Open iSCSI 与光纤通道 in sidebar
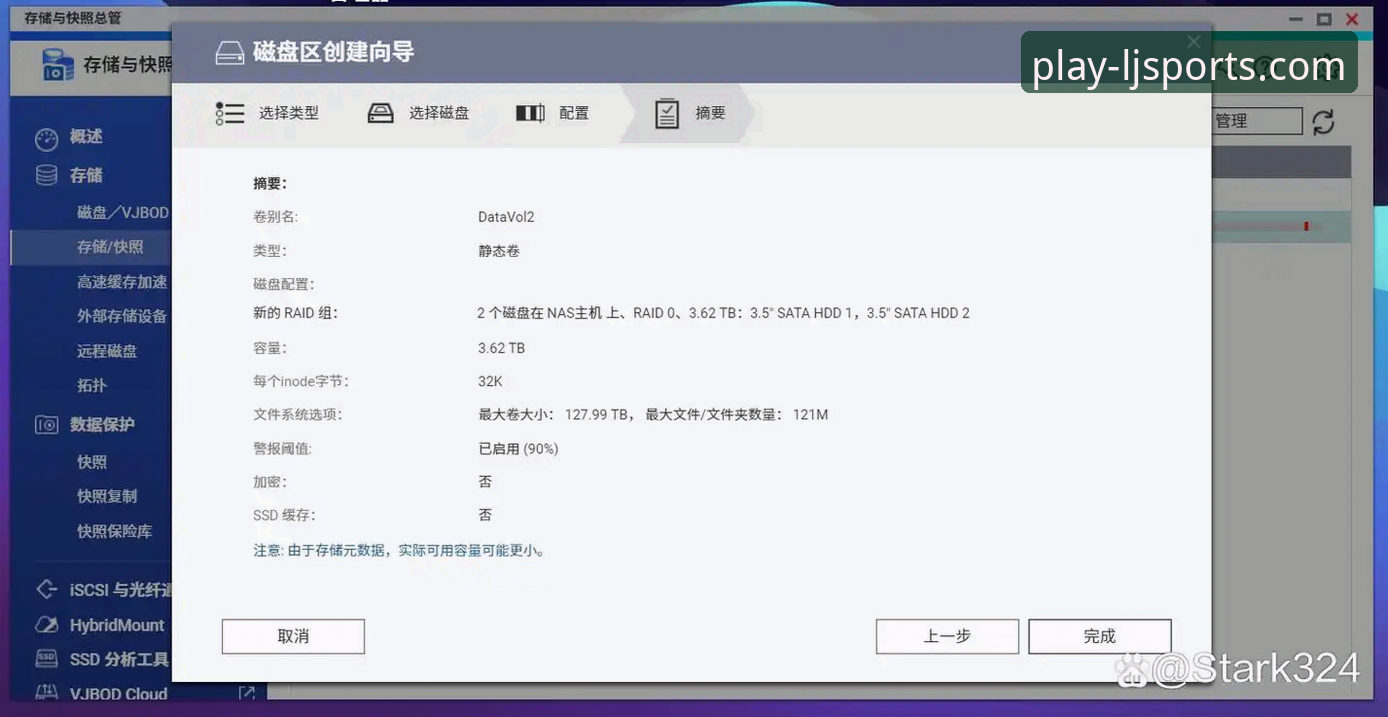Screen dimensions: 1388x717 tap(120, 590)
